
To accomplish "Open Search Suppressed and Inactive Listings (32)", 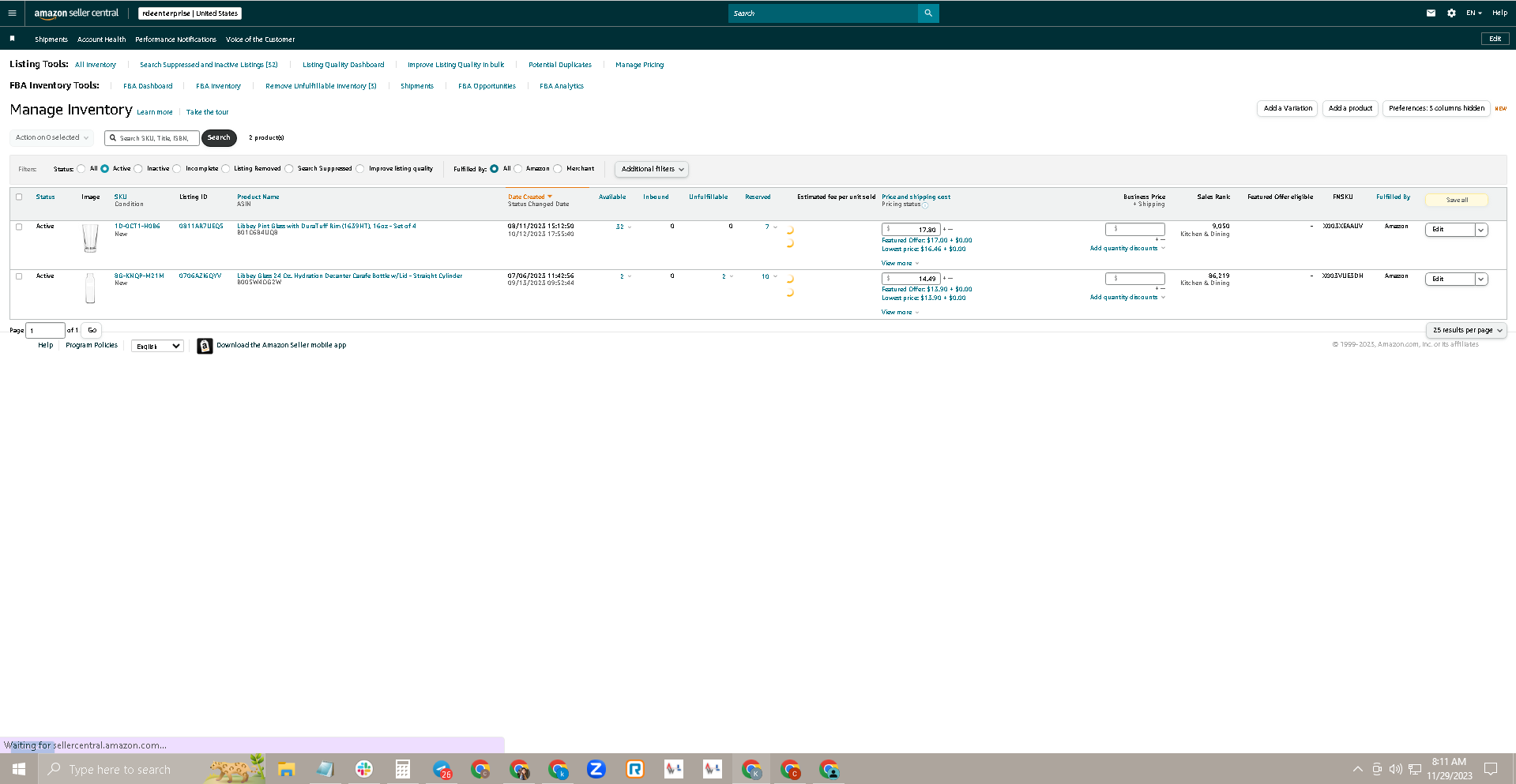I will tap(209, 65).
